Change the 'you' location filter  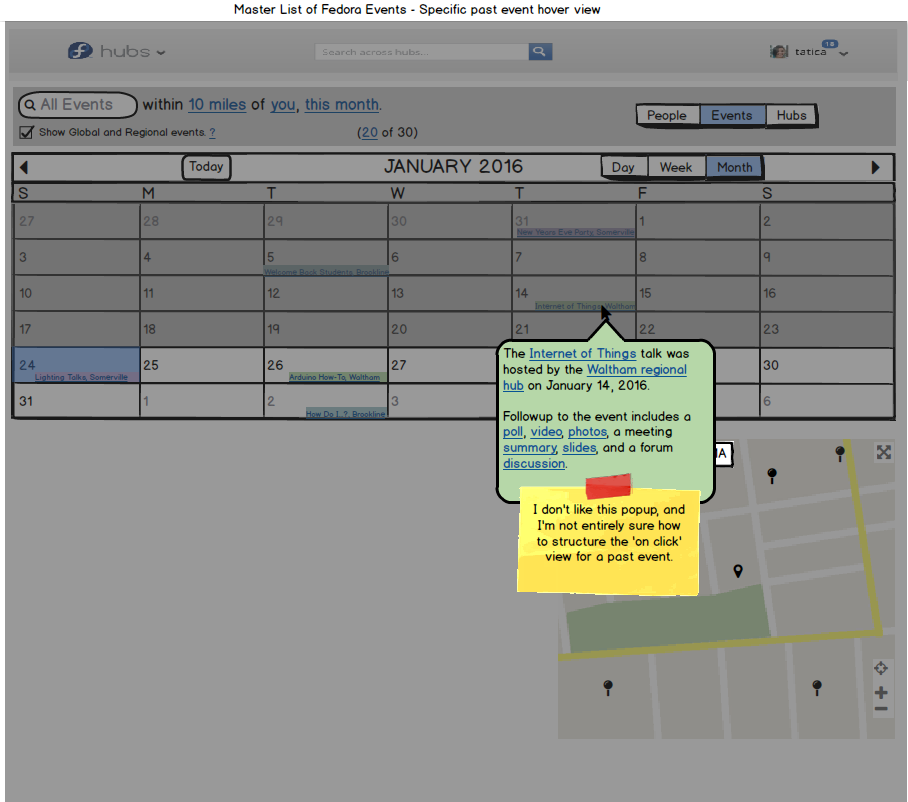pyautogui.click(x=283, y=105)
